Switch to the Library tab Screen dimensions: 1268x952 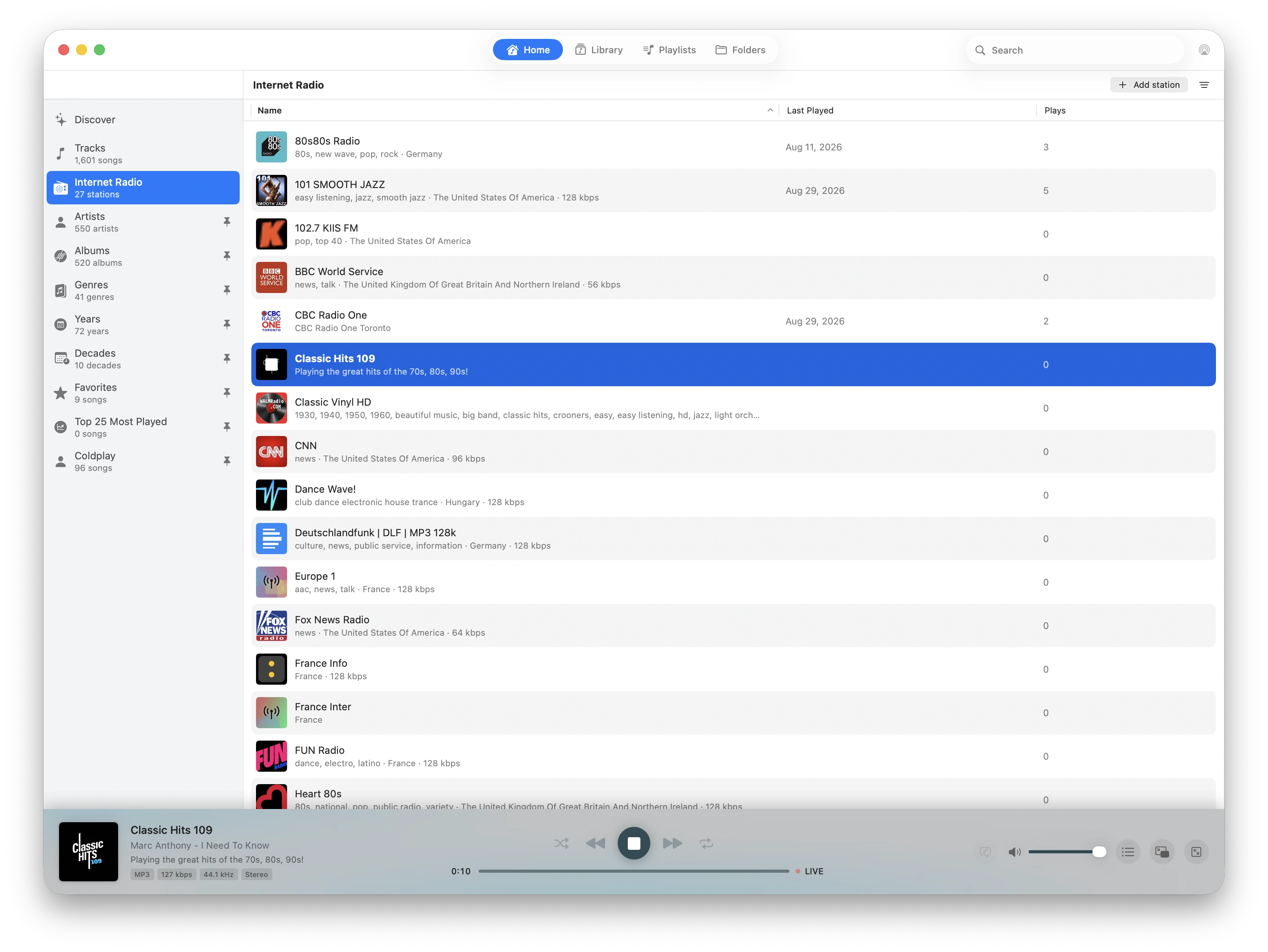(x=599, y=50)
